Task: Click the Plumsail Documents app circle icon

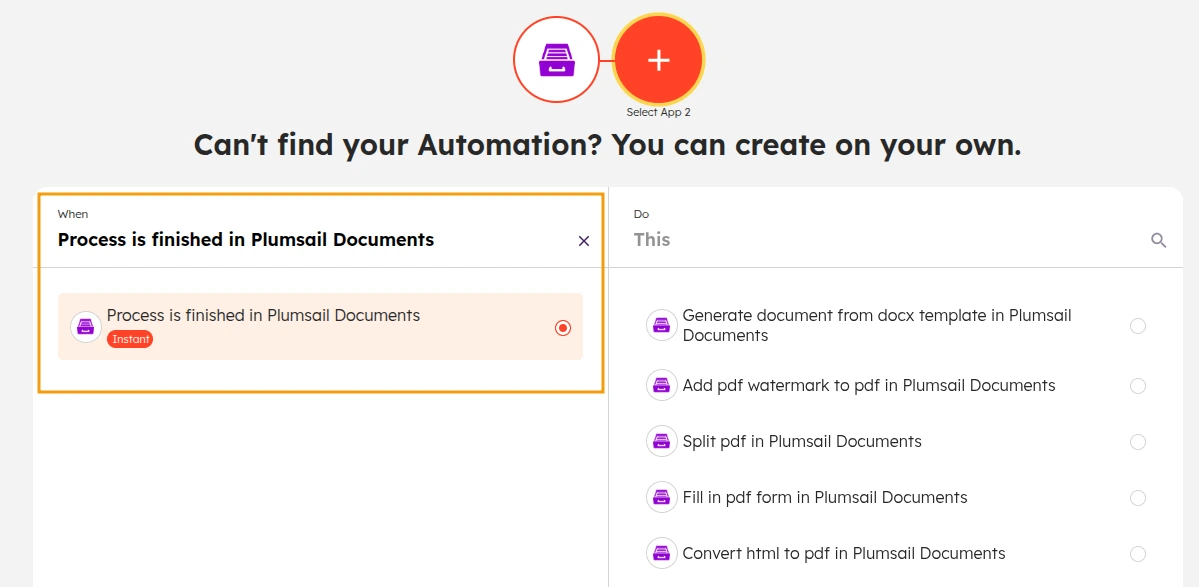Action: point(556,60)
